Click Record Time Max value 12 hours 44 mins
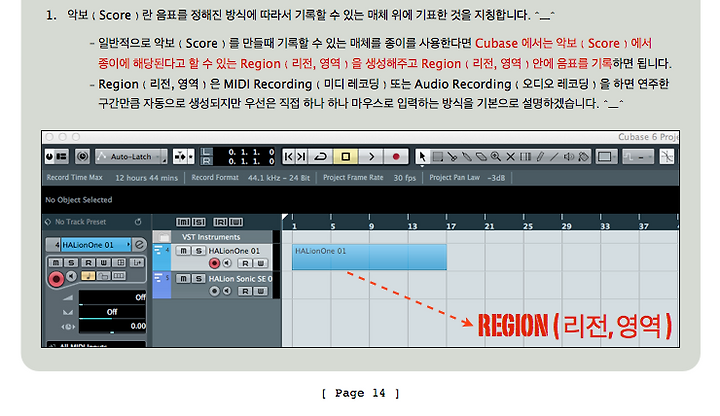The width and height of the screenshot is (720, 416). click(x=146, y=178)
